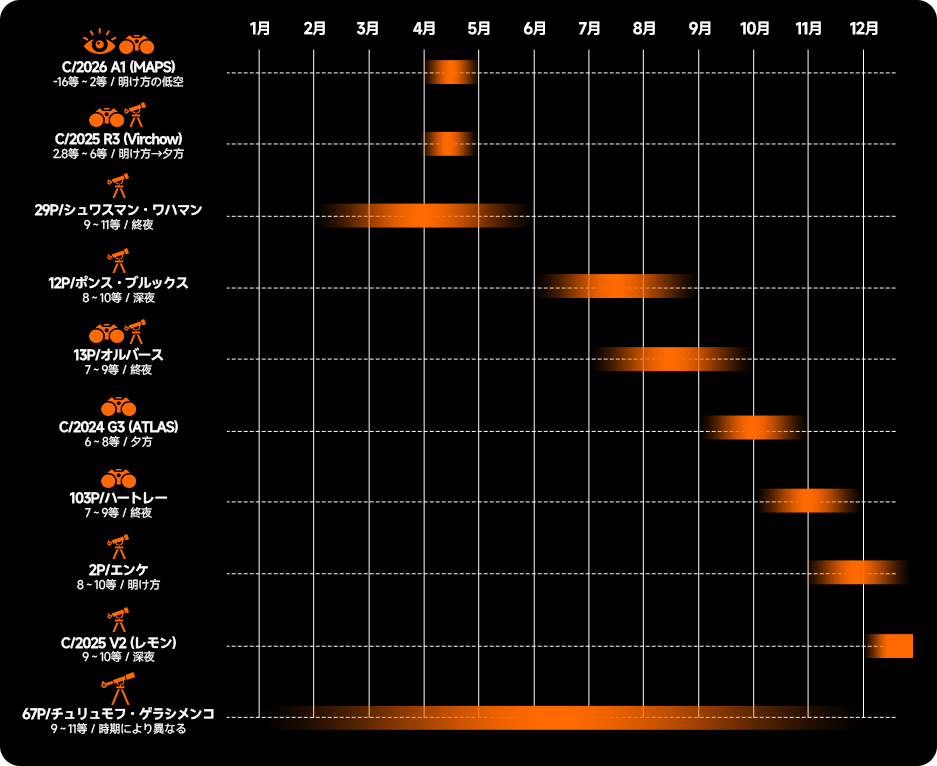The width and height of the screenshot is (937, 766).
Task: Click the long orange bar for 67P comet
Action: point(560,717)
